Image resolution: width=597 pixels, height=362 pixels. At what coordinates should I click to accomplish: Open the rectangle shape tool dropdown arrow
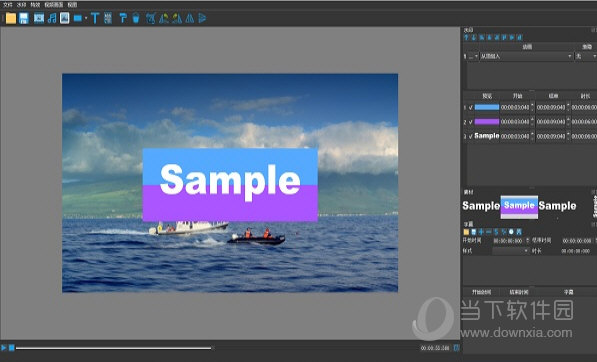click(86, 18)
